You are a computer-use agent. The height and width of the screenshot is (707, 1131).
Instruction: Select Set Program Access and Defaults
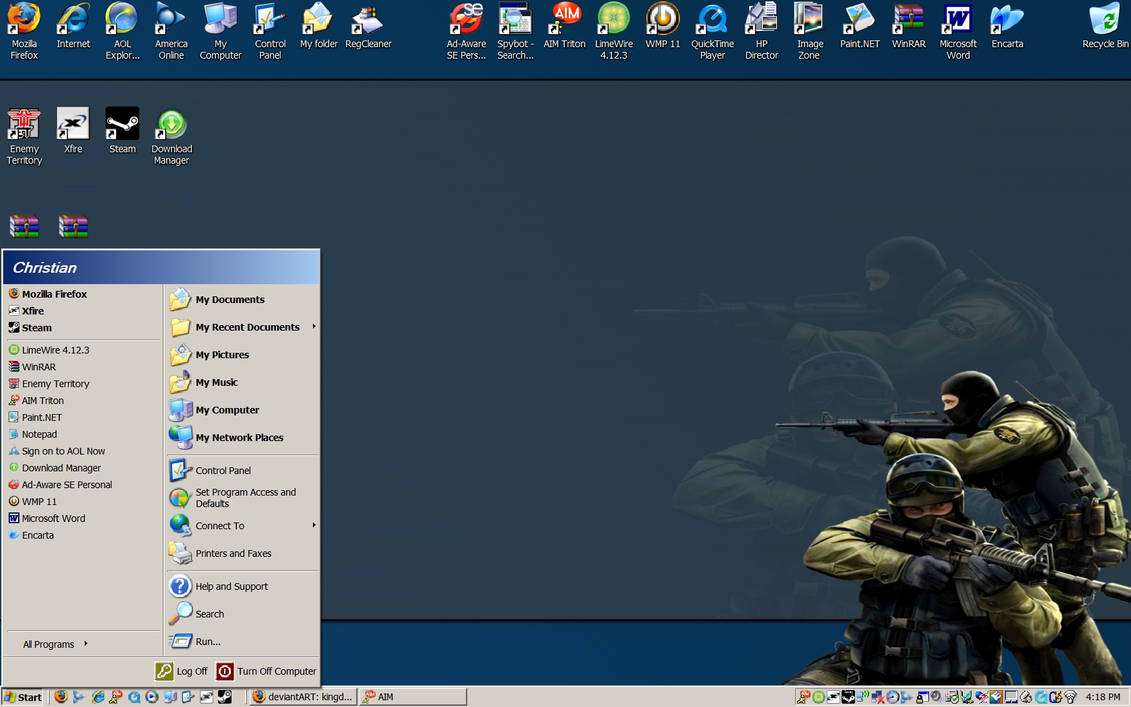coord(243,498)
